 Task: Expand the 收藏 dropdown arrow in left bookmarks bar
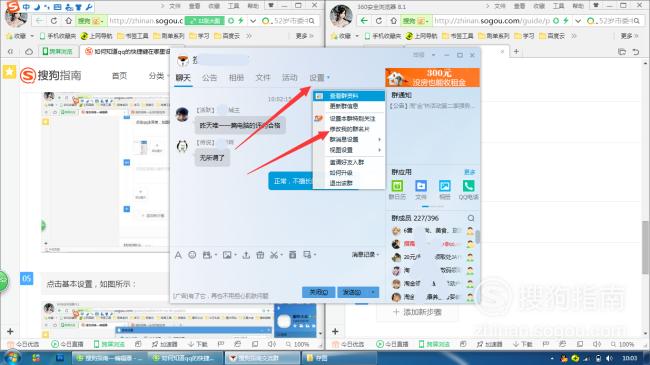32,36
